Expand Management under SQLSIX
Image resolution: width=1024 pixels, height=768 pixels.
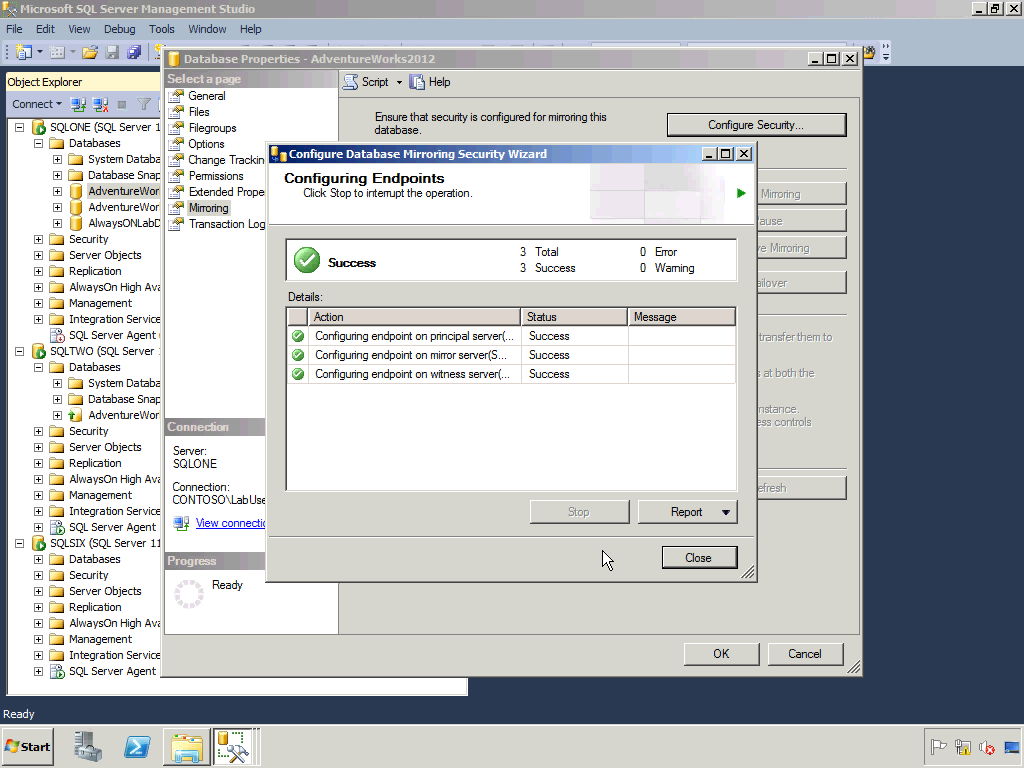39,639
